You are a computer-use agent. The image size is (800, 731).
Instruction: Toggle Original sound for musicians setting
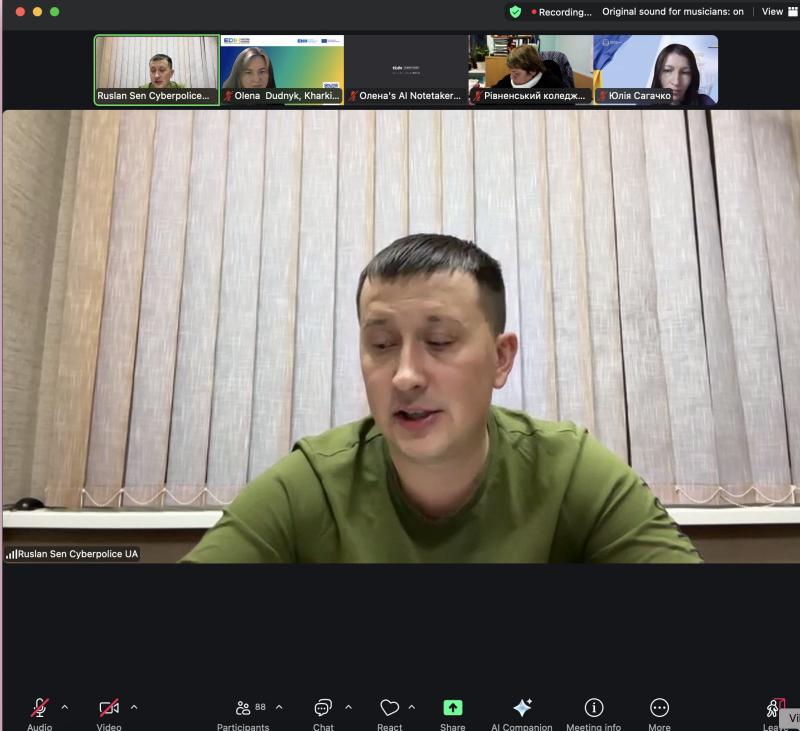(673, 12)
